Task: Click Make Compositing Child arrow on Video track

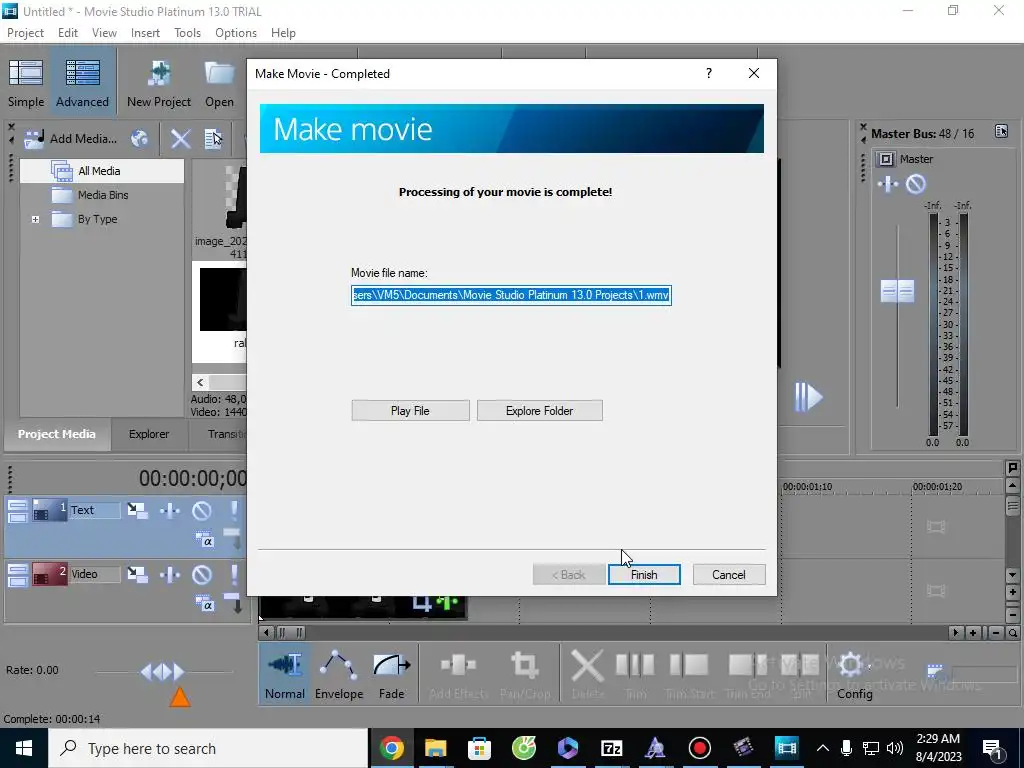Action: pyautogui.click(x=234, y=603)
